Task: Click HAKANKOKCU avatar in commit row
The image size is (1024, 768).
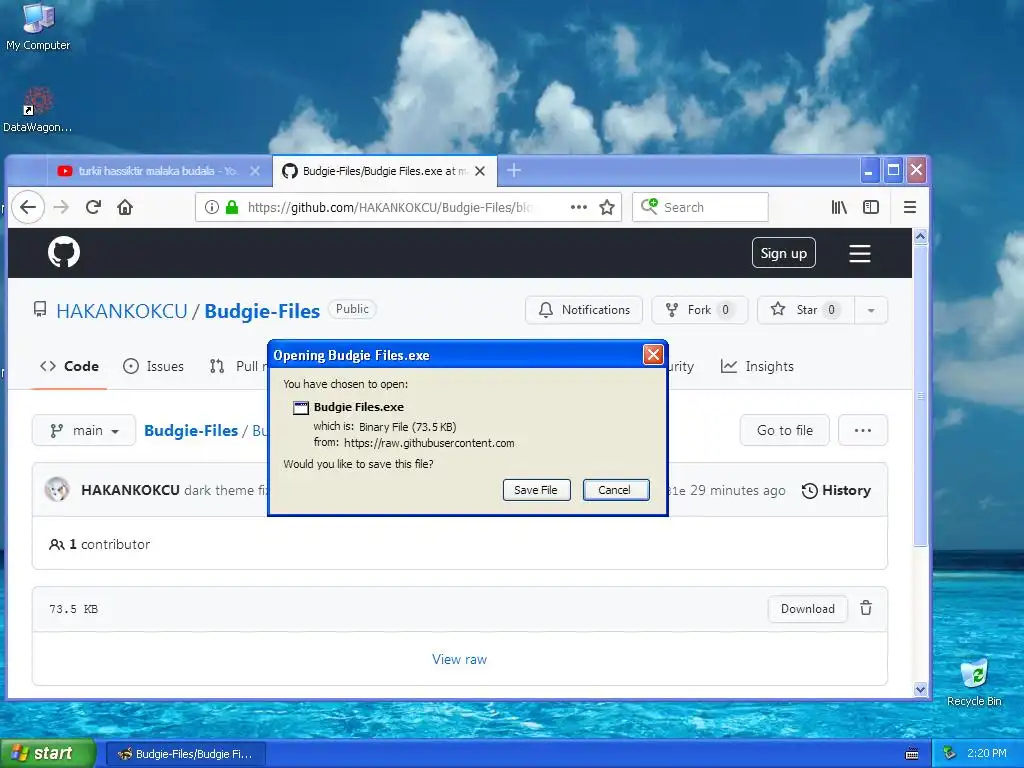Action: [57, 490]
